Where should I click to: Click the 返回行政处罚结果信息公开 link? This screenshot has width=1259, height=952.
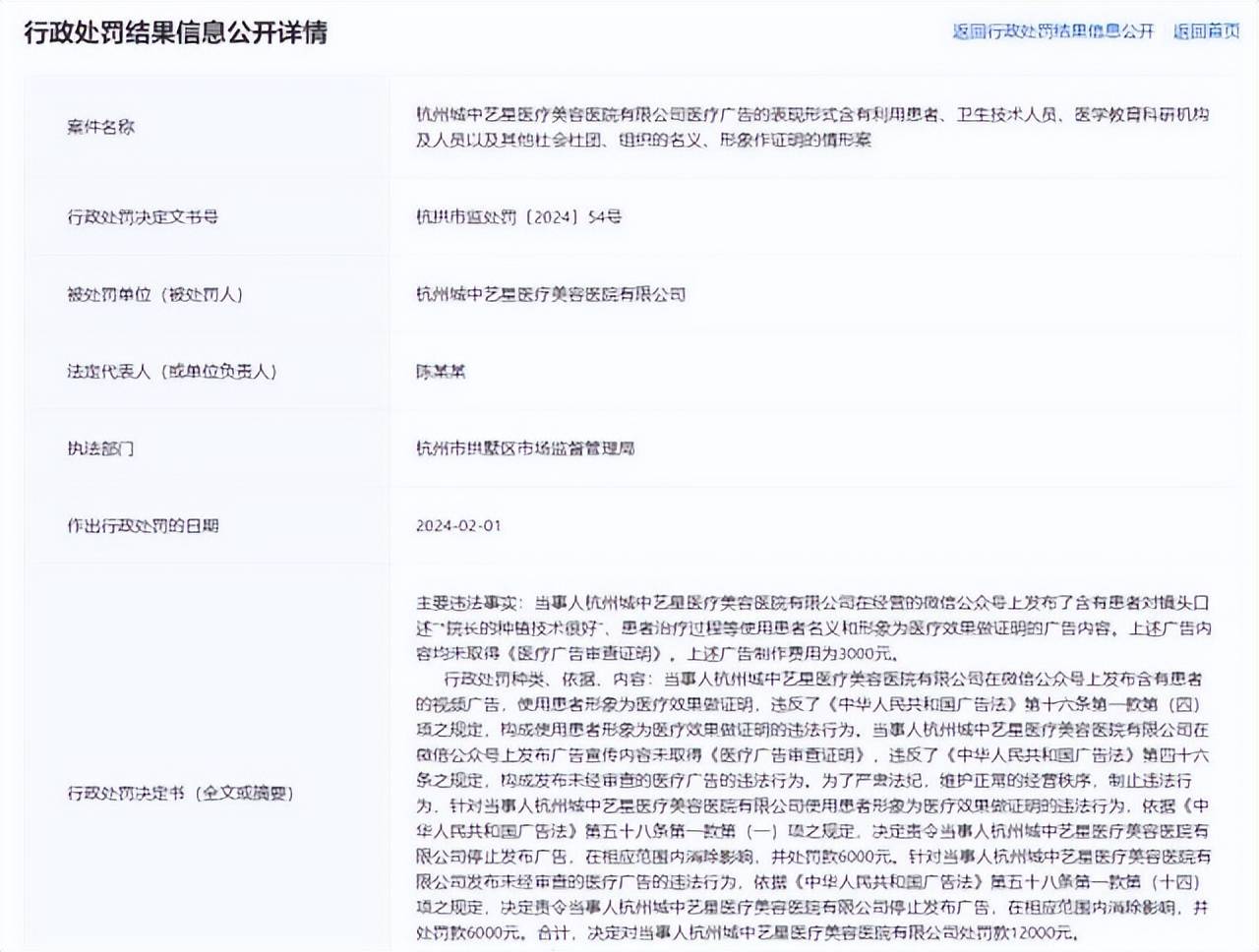click(1052, 31)
